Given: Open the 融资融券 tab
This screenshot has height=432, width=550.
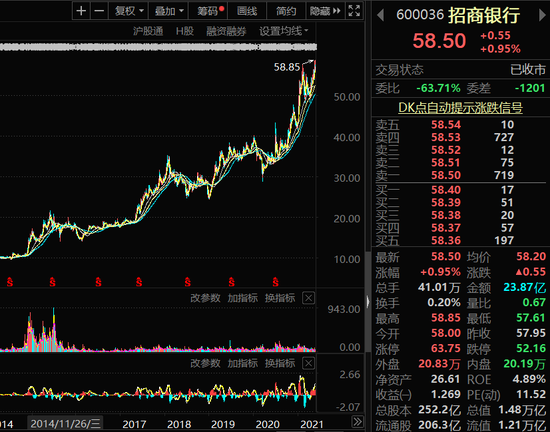Looking at the screenshot, I should pos(226,31).
